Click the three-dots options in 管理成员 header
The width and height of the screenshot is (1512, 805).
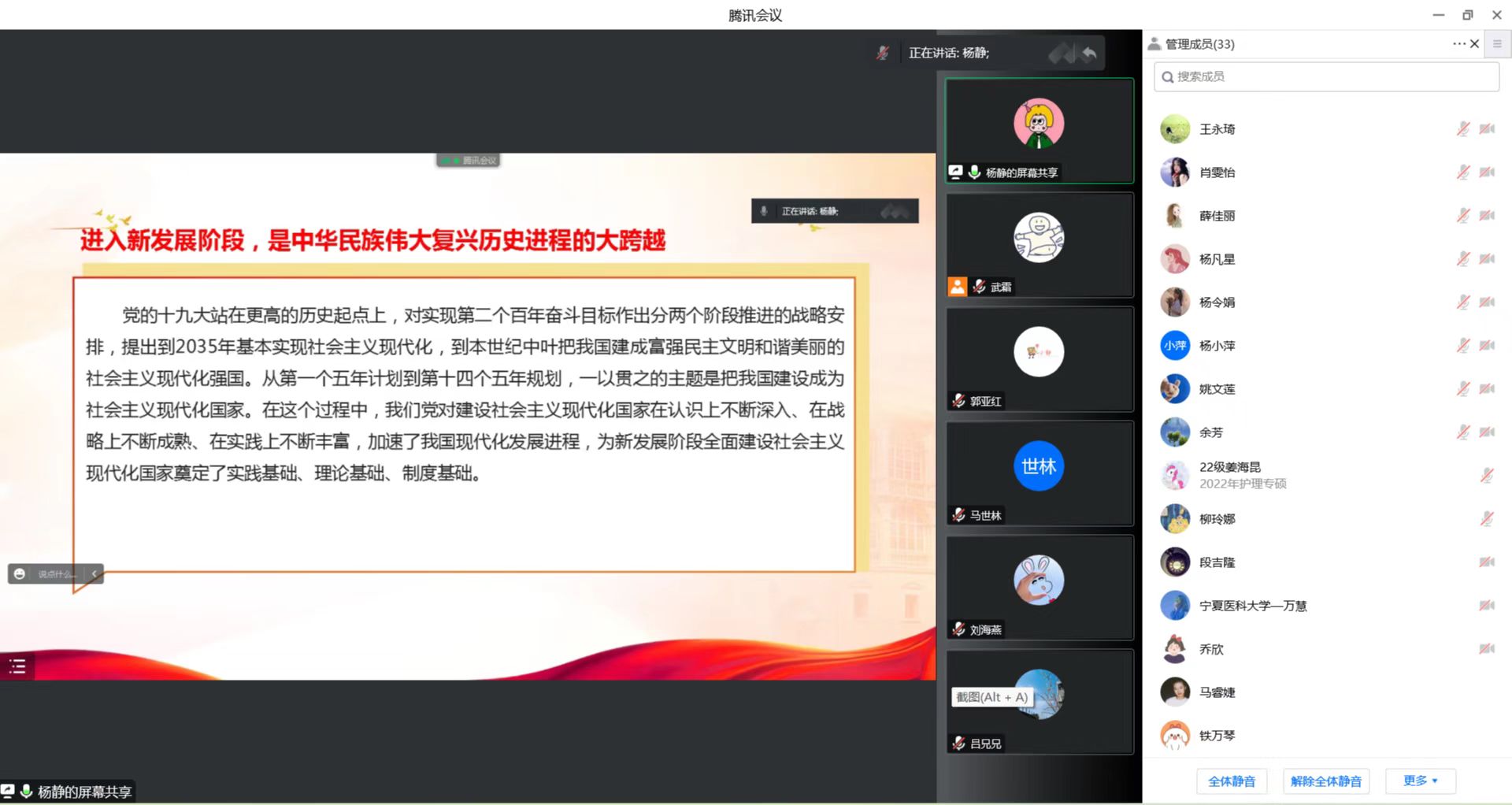(1458, 44)
